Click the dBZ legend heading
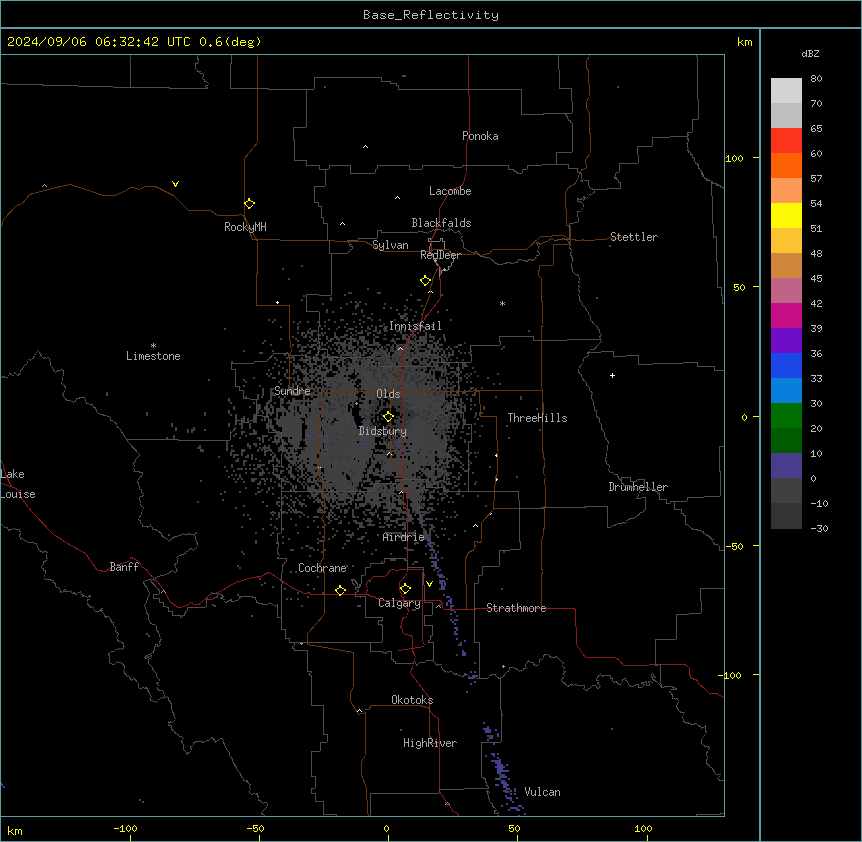Screen dimensions: 862x842 click(810, 54)
